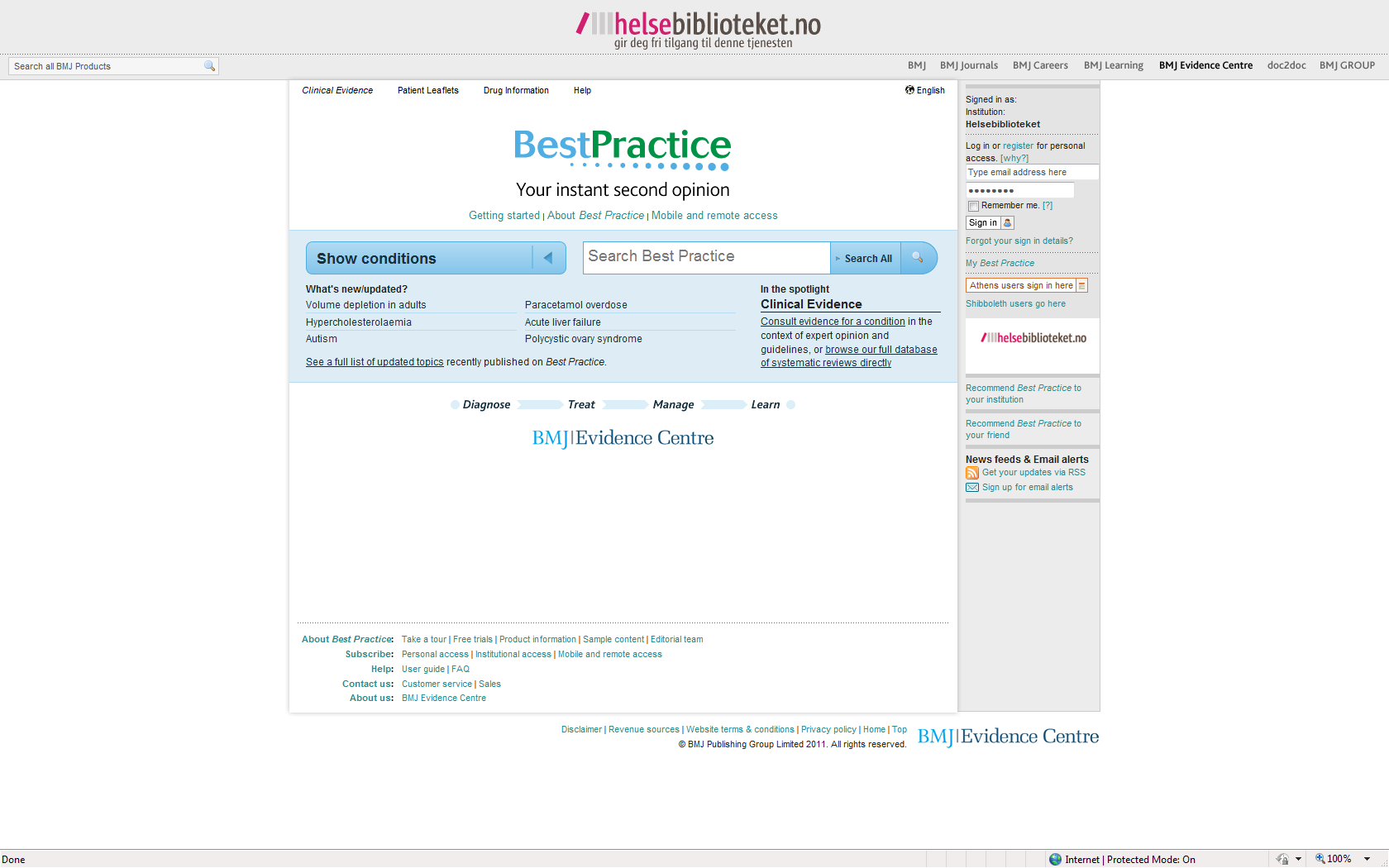Click Shibboleth users go here
Screen dimensions: 1389x868
[x=1015, y=304]
